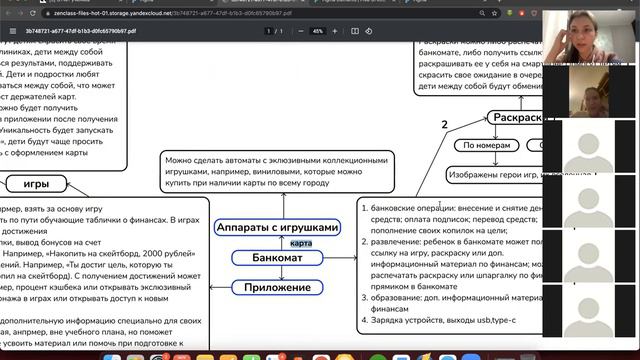Open the green extension icon
The width and height of the screenshot is (640, 360).
[509, 13]
